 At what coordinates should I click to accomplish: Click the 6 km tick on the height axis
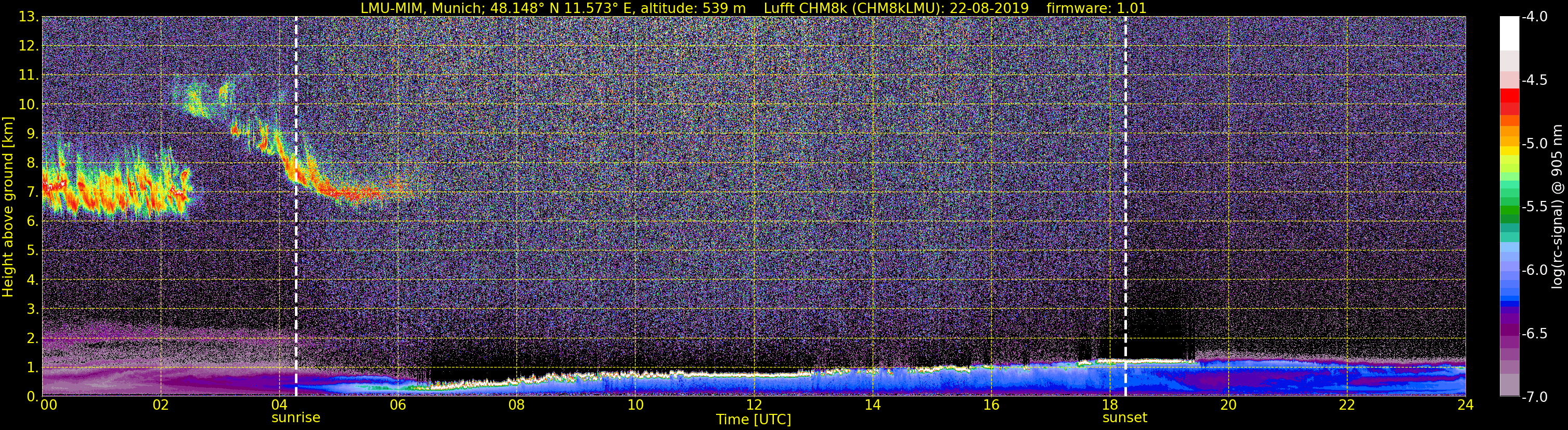click(33, 222)
